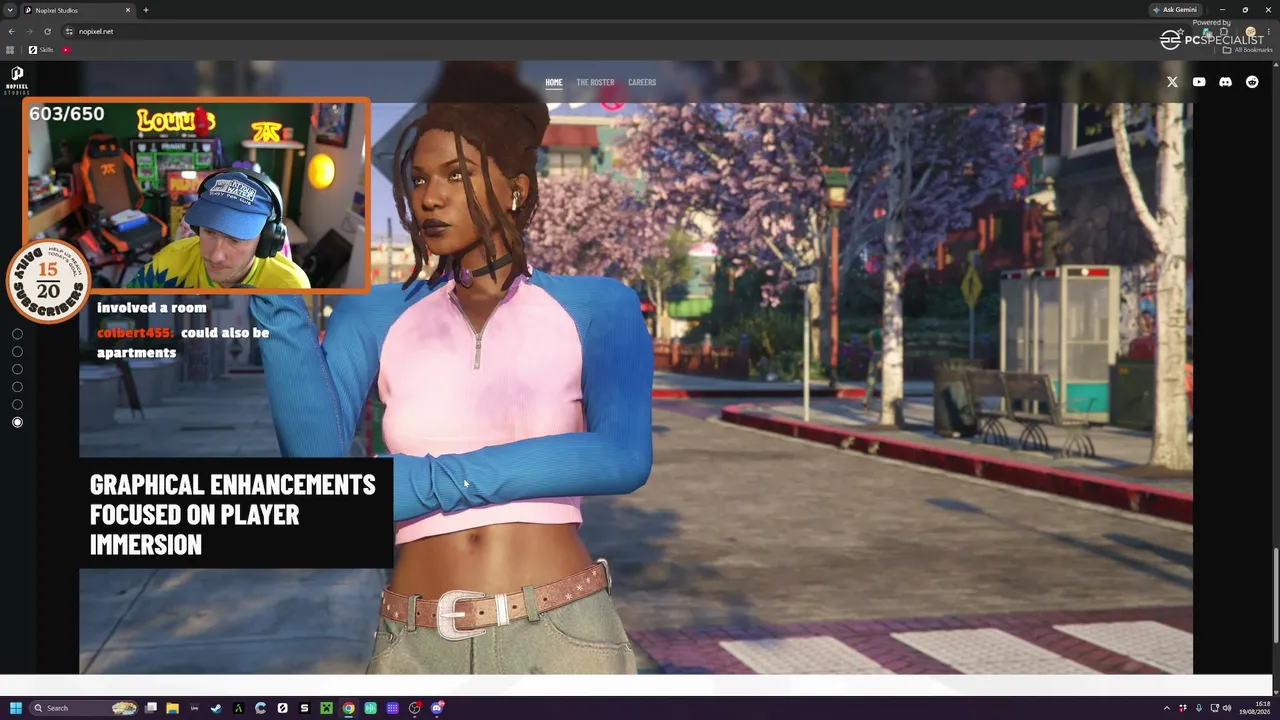
Task: Reload the nopixel.net page
Action: (x=47, y=31)
